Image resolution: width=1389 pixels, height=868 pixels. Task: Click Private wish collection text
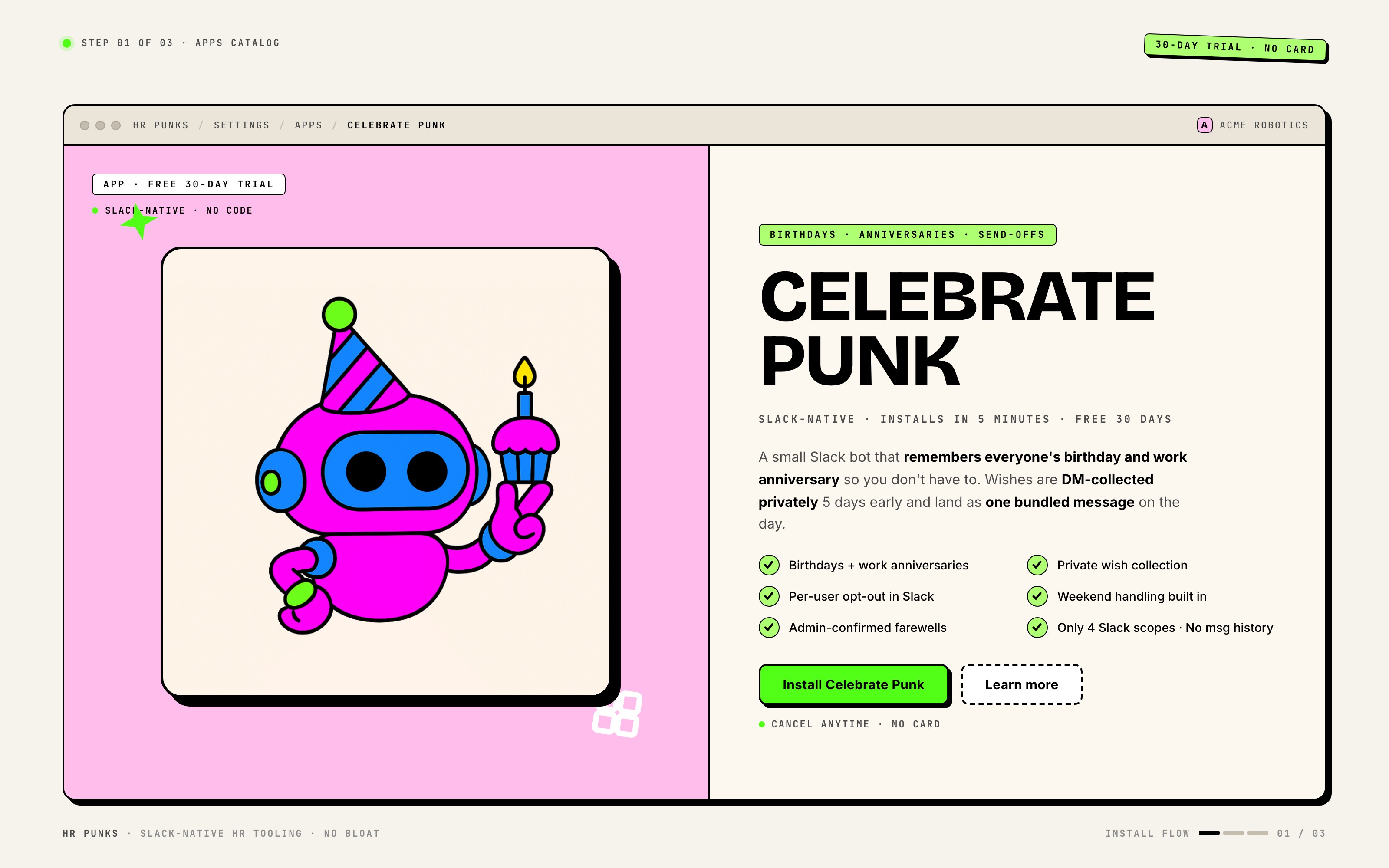coord(1122,565)
